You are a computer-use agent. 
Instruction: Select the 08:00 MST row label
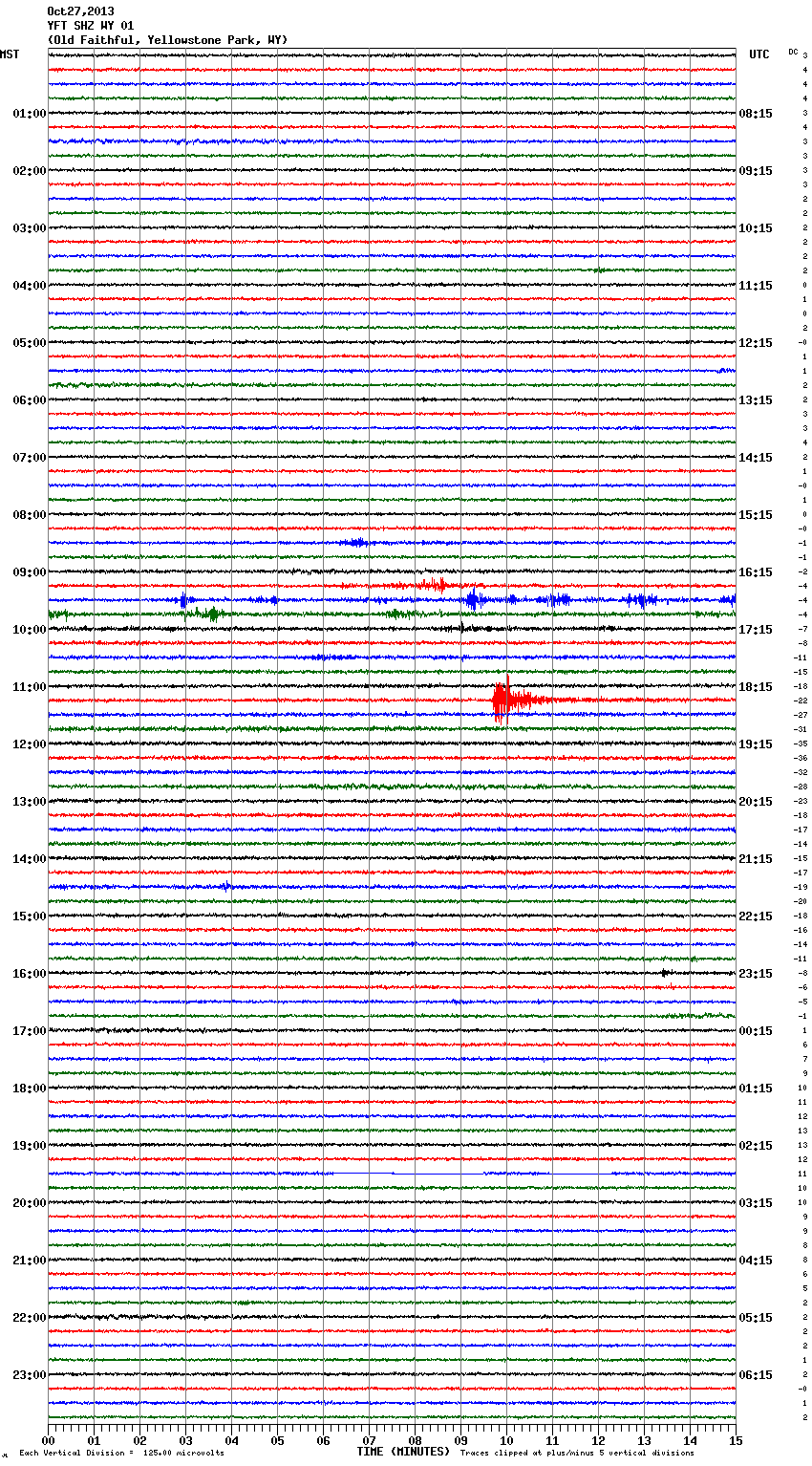30,515
